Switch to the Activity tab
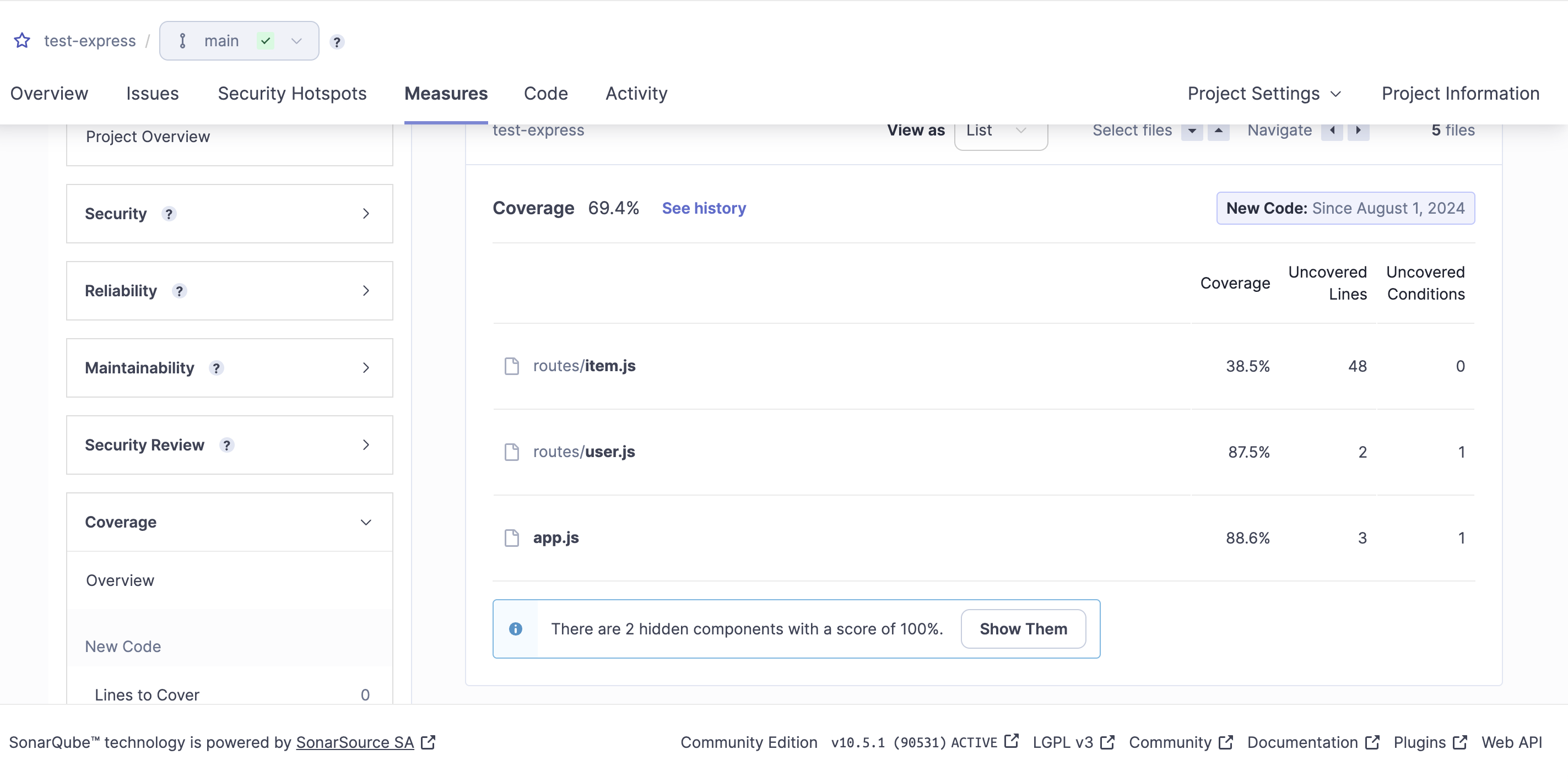Viewport: 1568px width, 782px height. pos(637,94)
